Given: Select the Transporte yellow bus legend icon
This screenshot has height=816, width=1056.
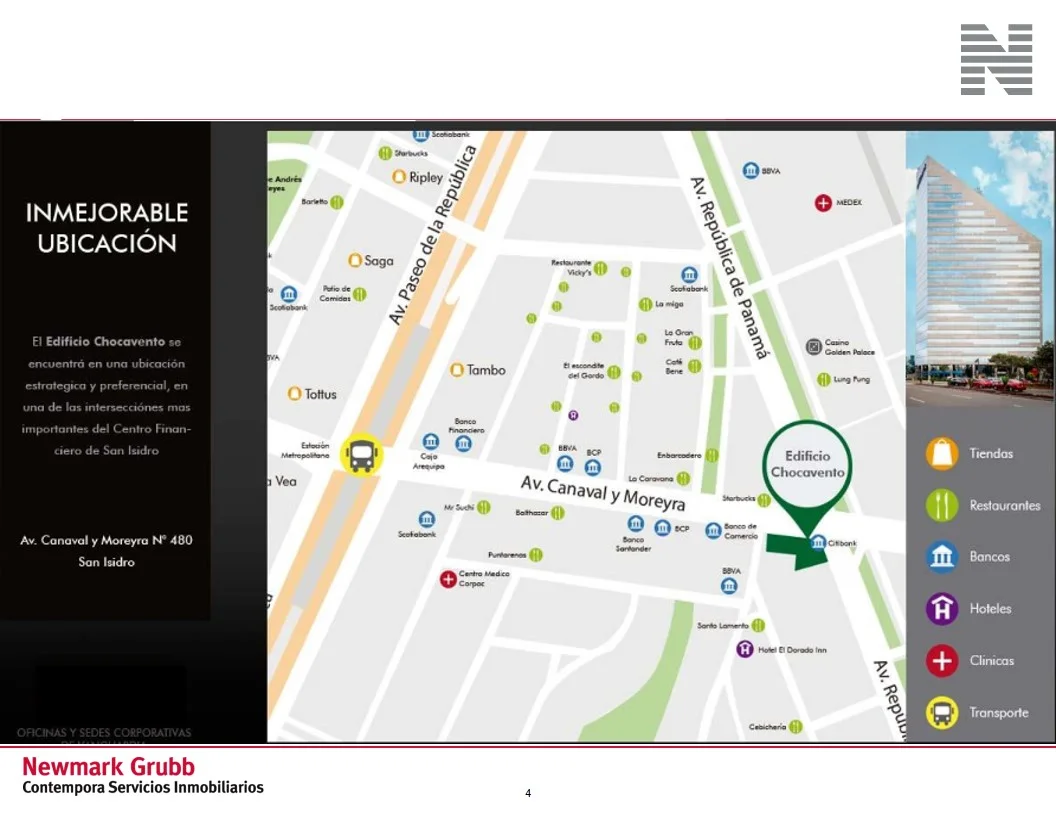Looking at the screenshot, I should 942,713.
